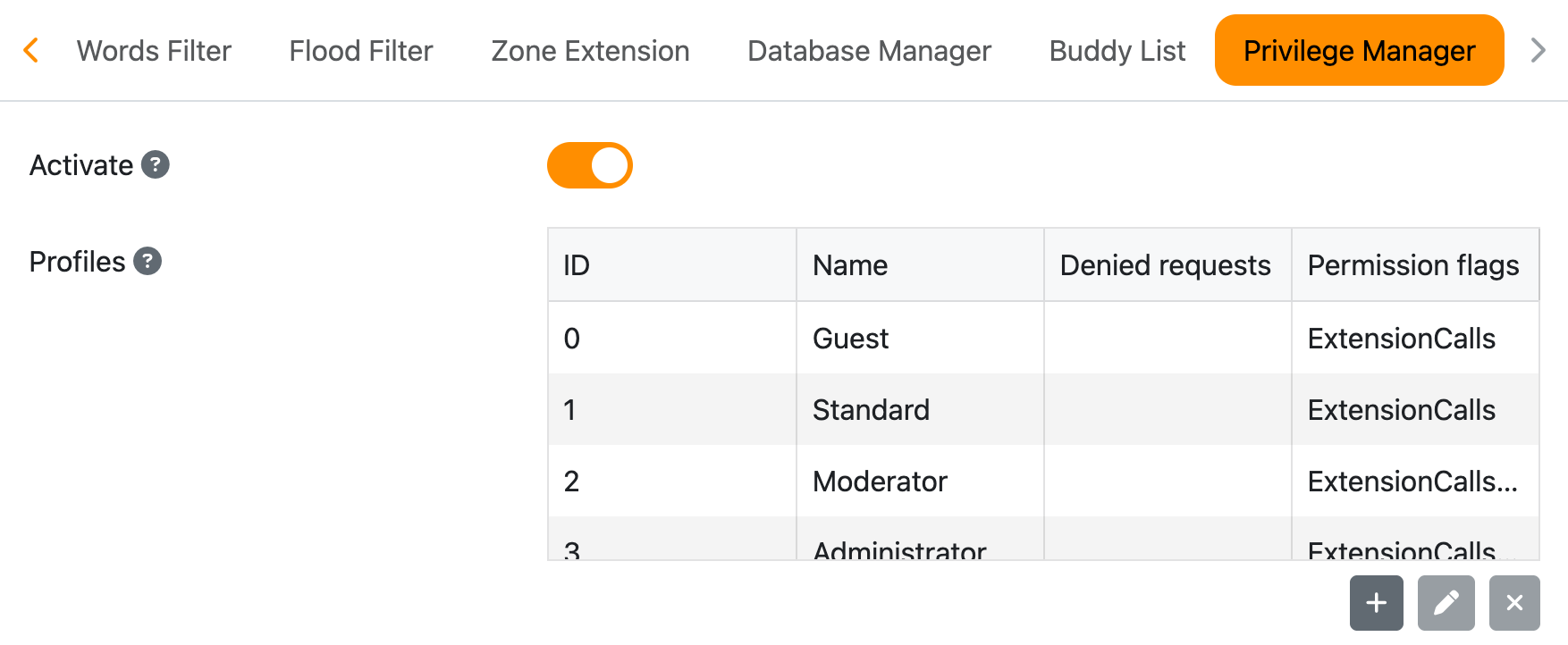Click the ID column header

[672, 265]
